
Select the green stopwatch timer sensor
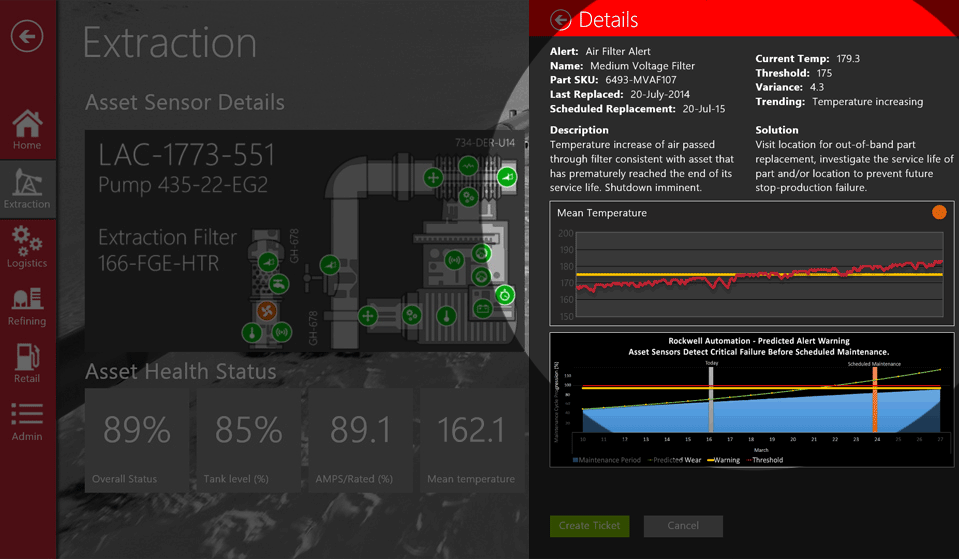tap(506, 295)
